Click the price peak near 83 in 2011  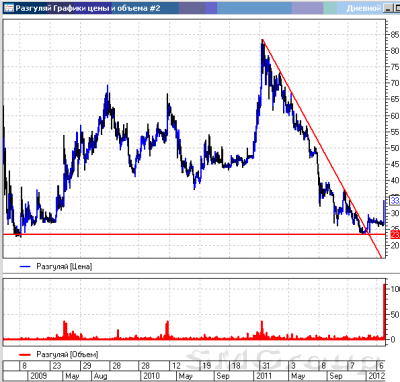(x=263, y=41)
